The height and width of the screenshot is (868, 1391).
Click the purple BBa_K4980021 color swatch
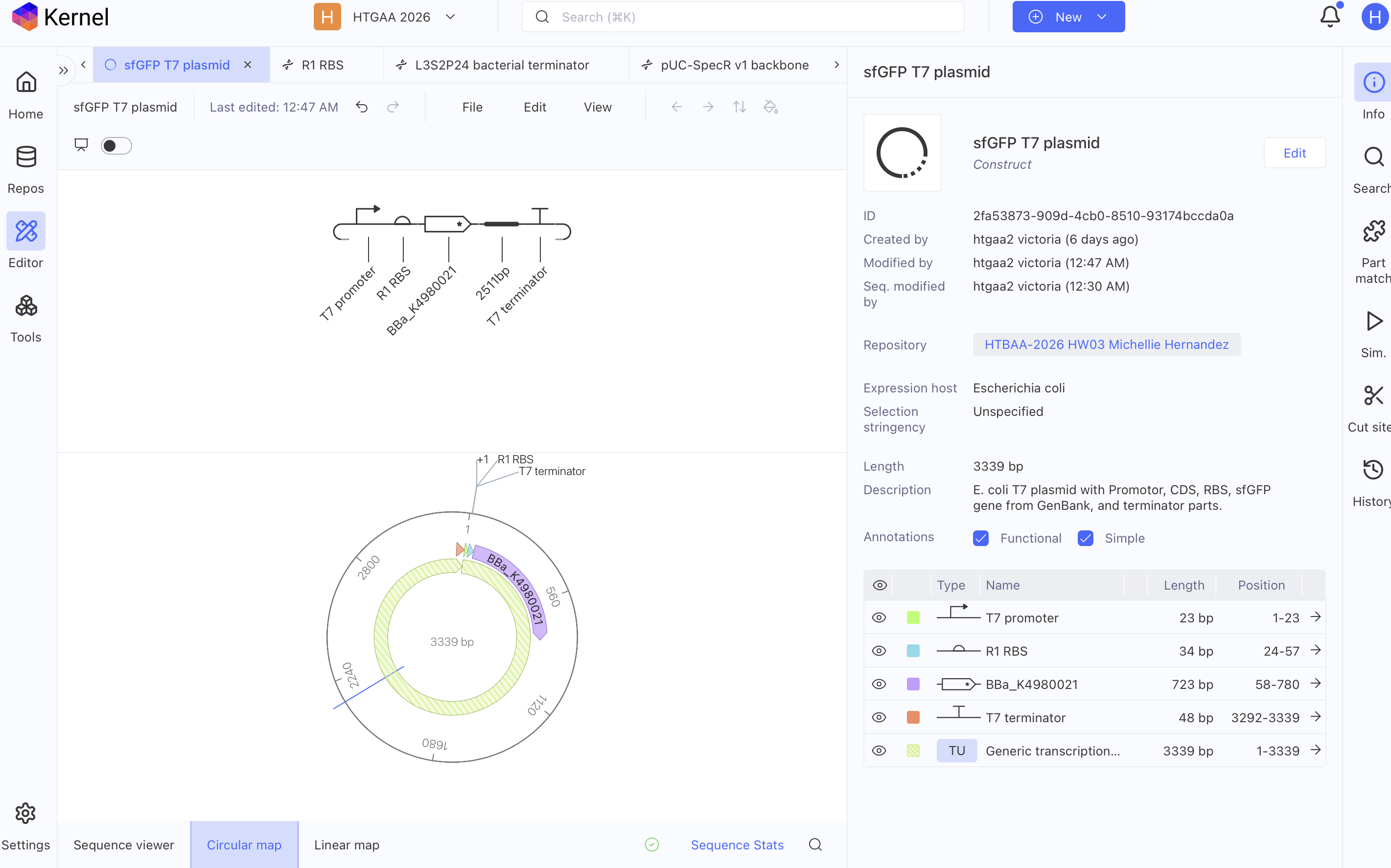tap(913, 685)
